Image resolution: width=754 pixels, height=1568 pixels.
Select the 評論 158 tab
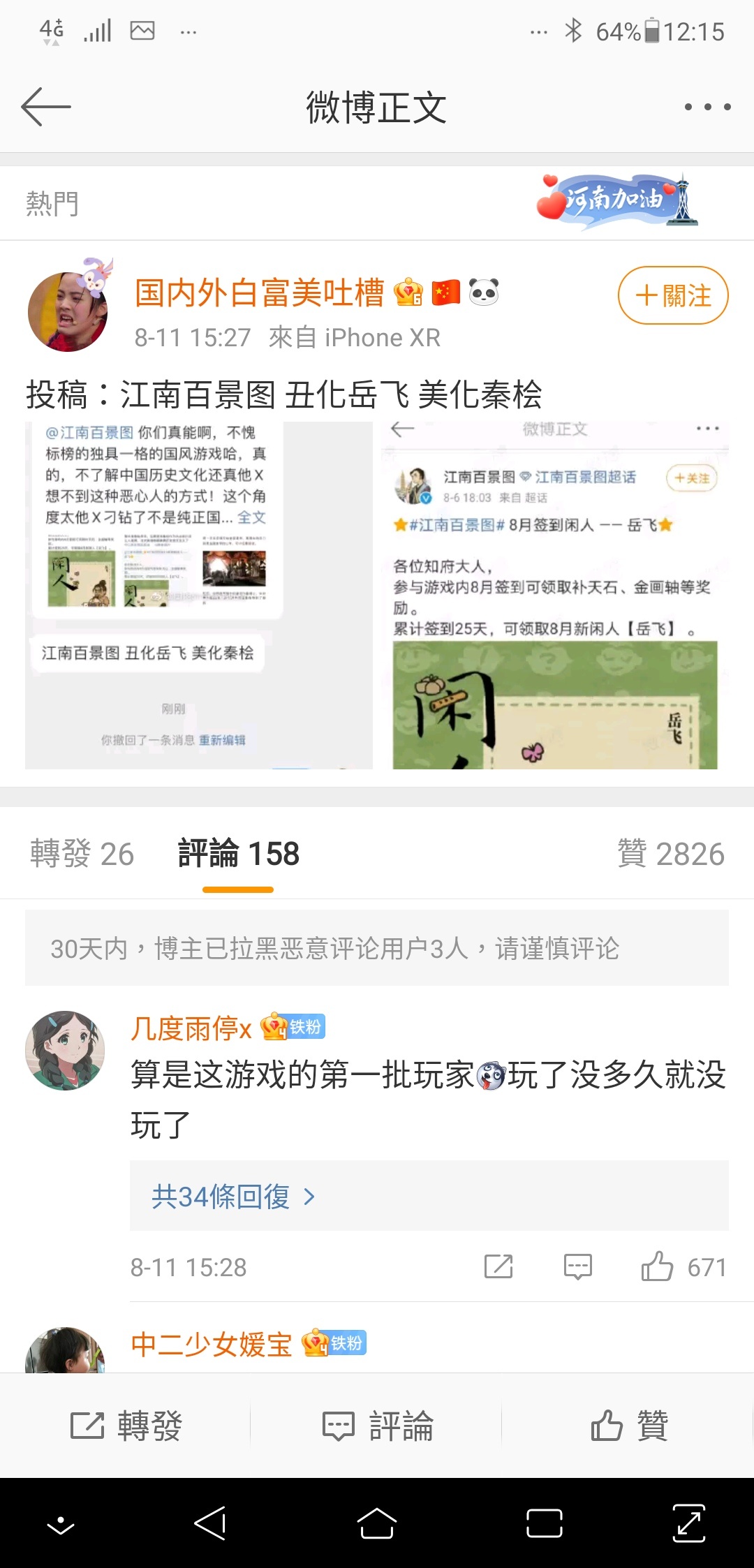point(238,854)
